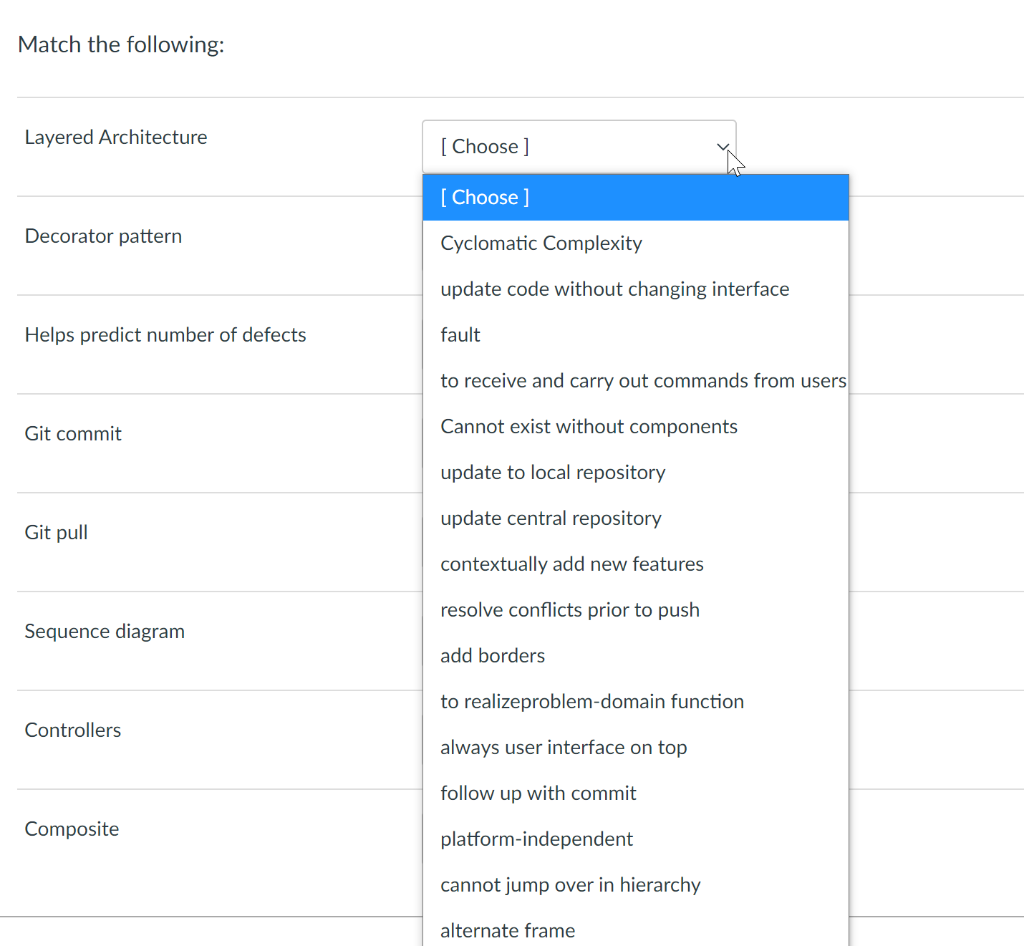Click the 'Decorator pattern' row label
Image resolution: width=1024 pixels, height=946 pixels.
pos(104,237)
